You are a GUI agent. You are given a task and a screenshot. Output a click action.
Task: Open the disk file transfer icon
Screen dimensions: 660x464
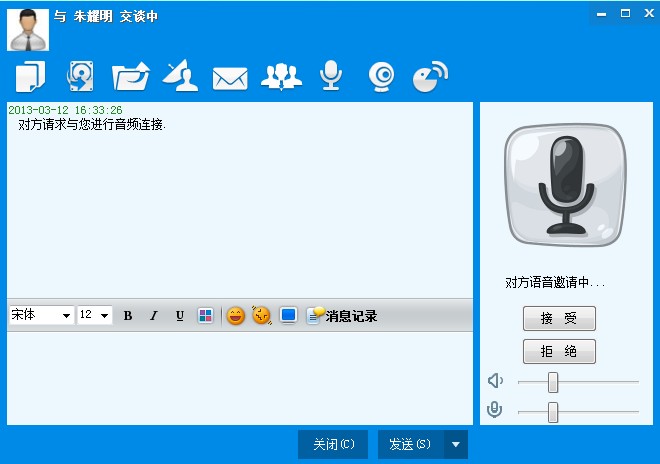(x=80, y=76)
